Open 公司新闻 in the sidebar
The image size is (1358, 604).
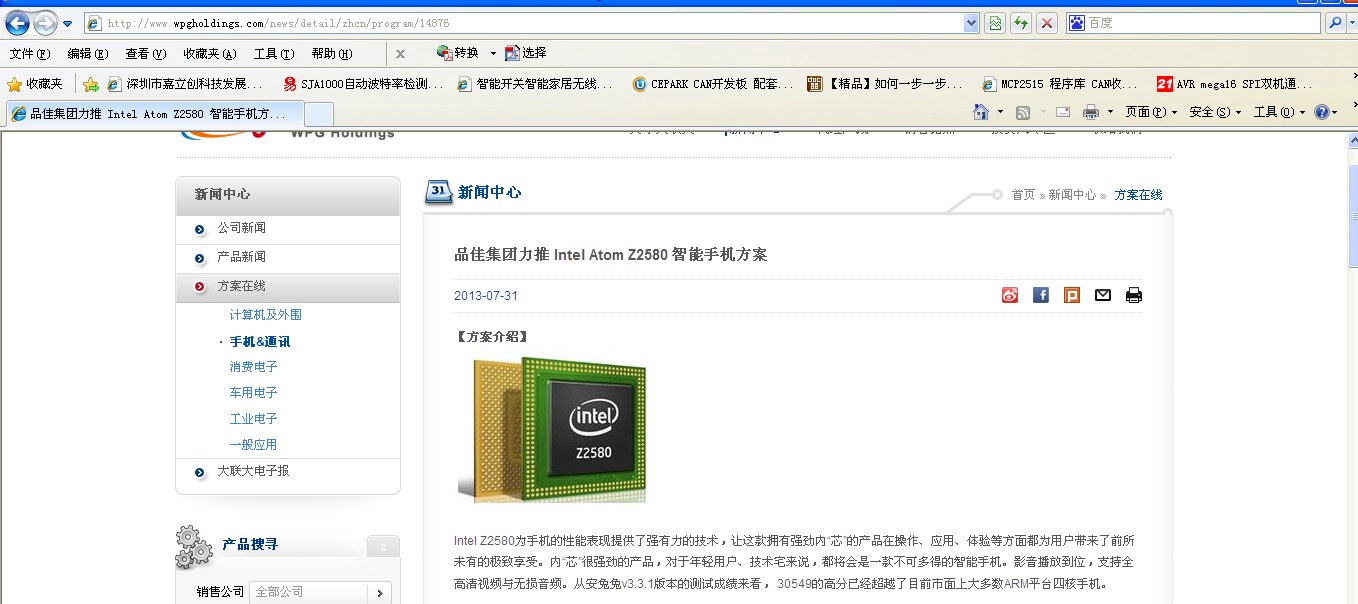(241, 228)
